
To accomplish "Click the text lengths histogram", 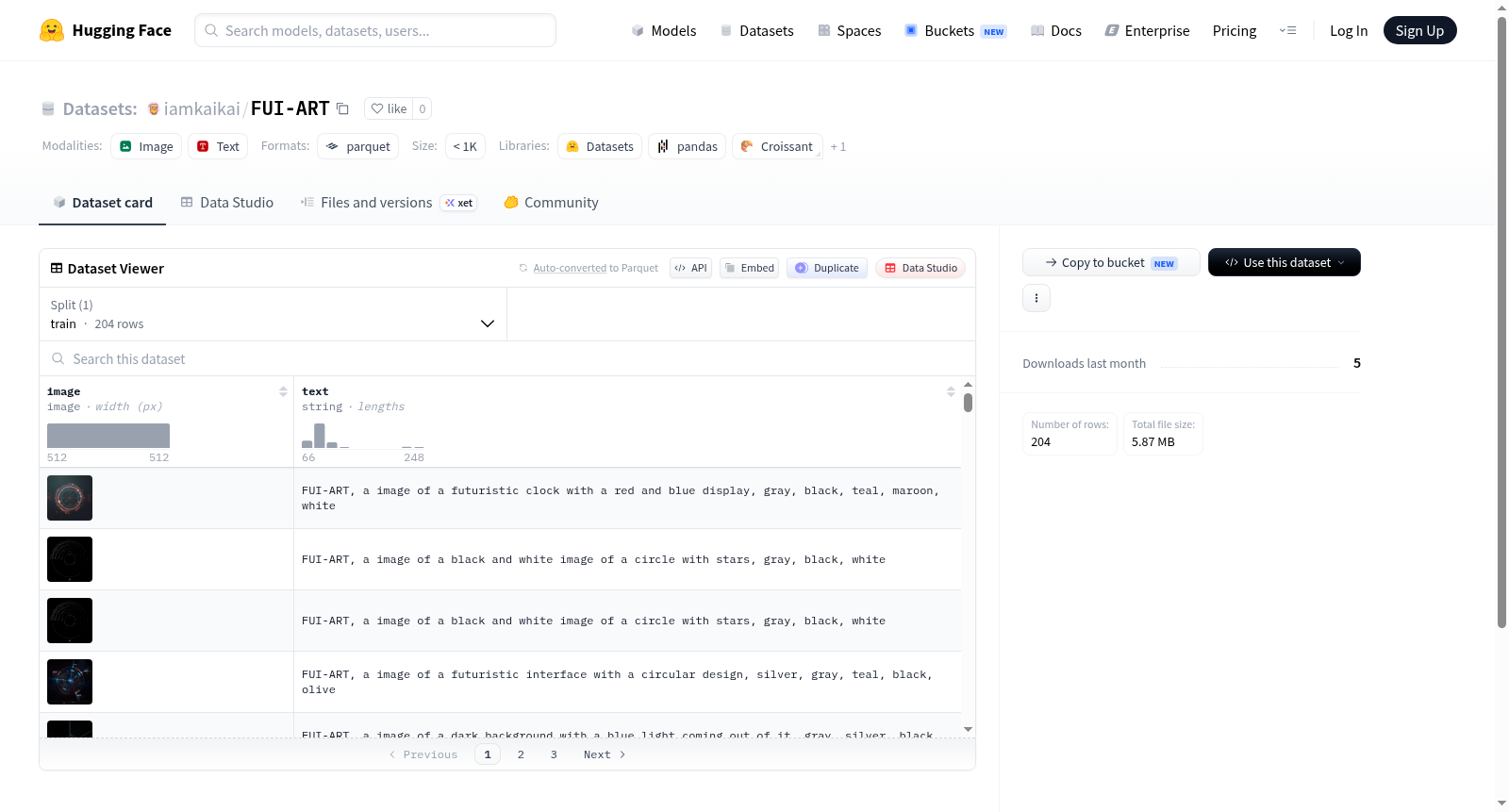I will click(x=363, y=436).
